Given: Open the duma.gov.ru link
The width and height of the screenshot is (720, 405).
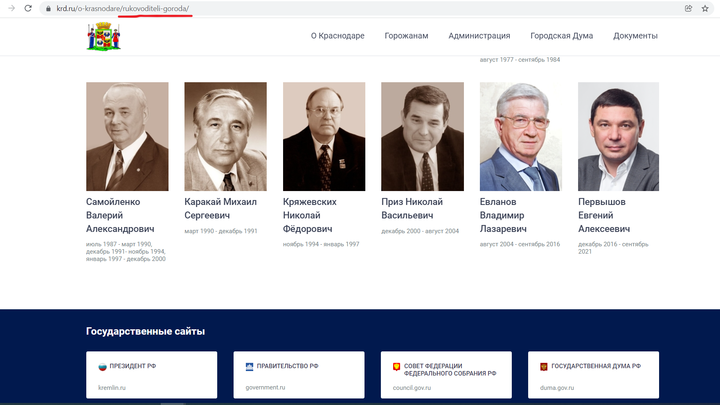Looking at the screenshot, I should (x=557, y=388).
